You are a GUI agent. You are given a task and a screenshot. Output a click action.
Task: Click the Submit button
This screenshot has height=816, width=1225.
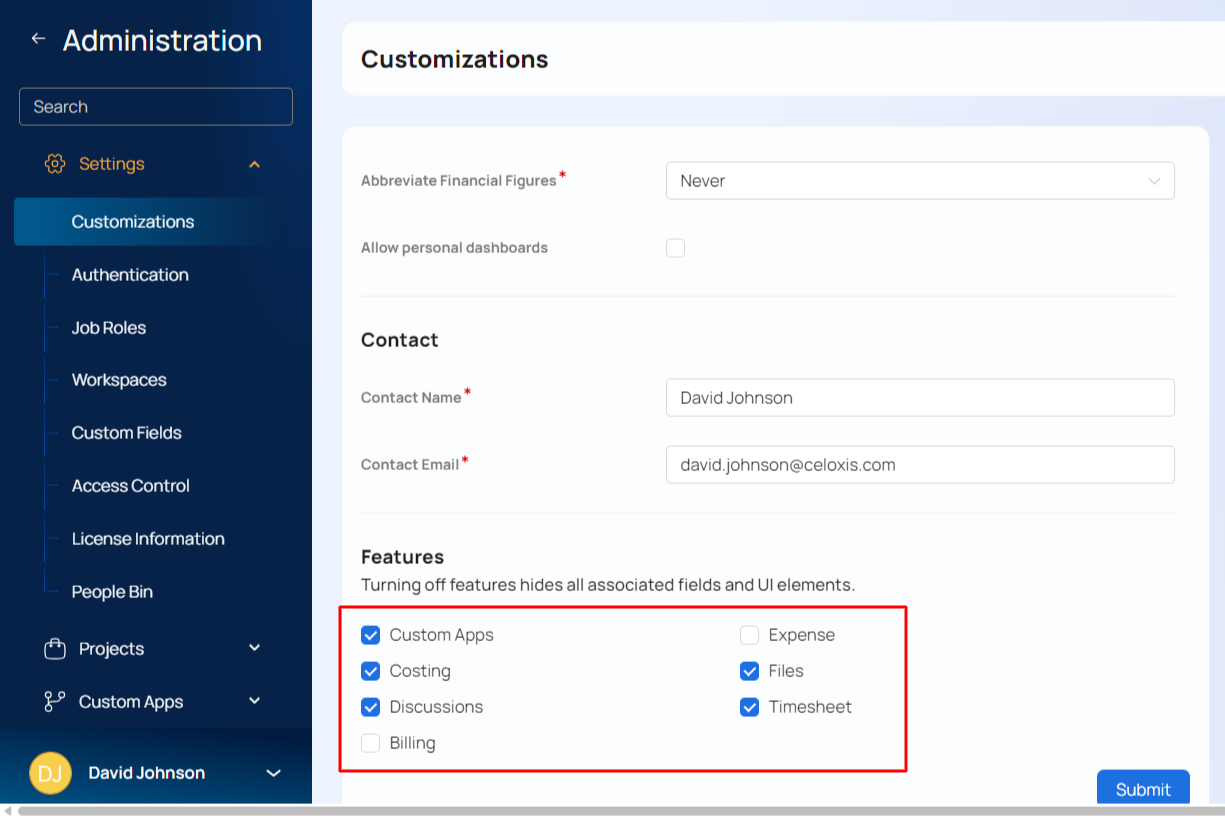coord(1142,788)
